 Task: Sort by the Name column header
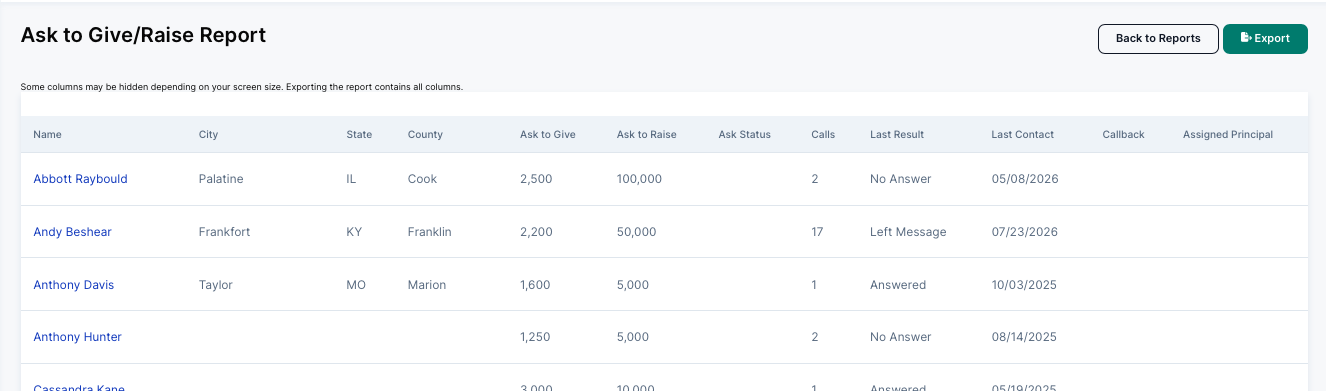[x=47, y=134]
